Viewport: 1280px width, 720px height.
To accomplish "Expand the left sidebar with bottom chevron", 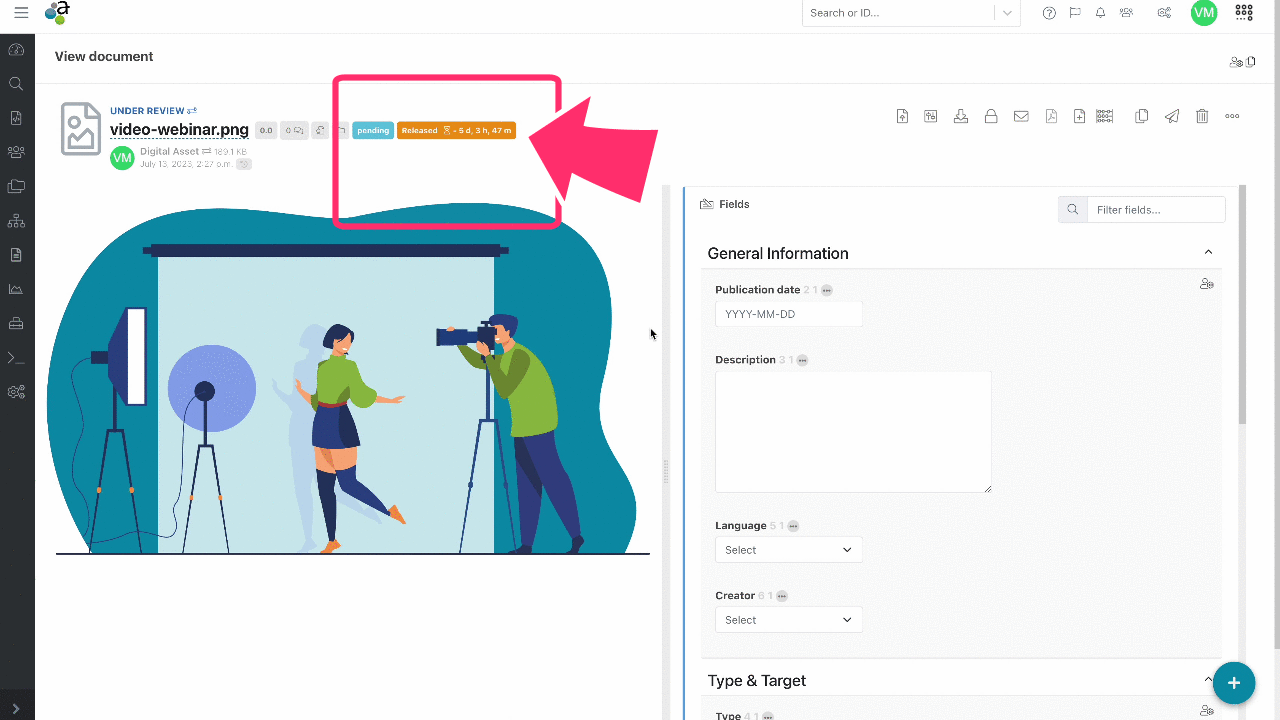I will click(x=16, y=709).
